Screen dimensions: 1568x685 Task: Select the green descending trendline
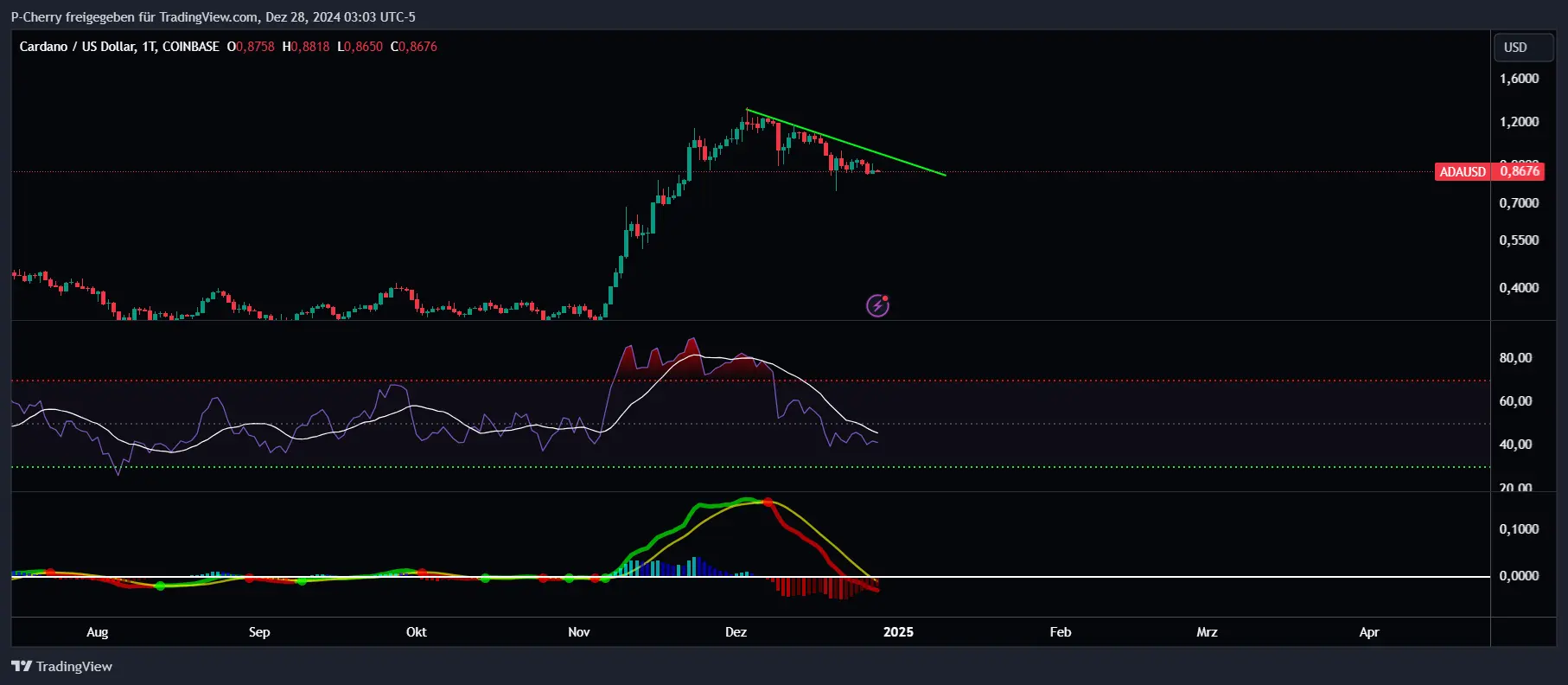[x=845, y=142]
